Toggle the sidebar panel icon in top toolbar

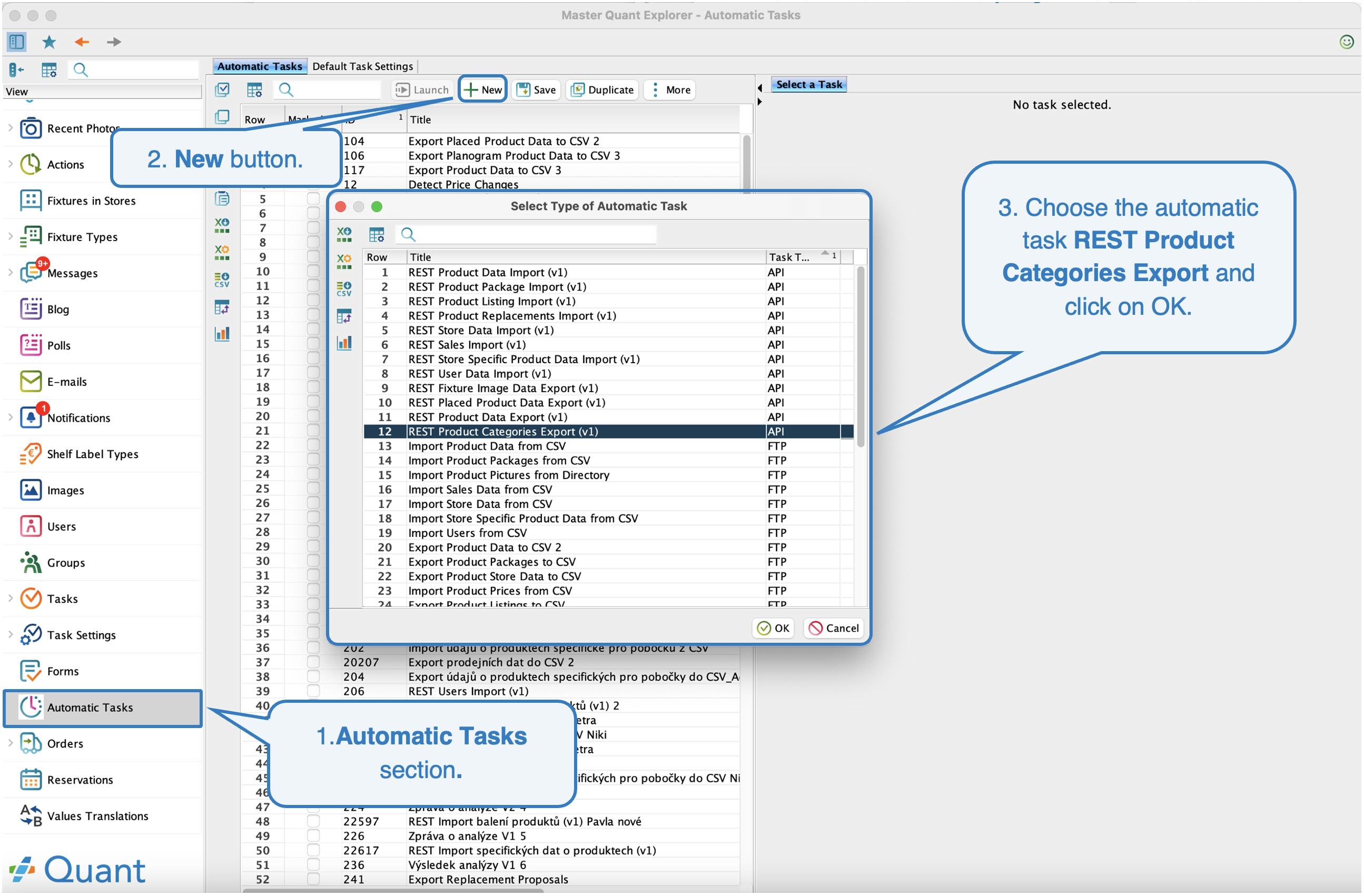pos(17,42)
